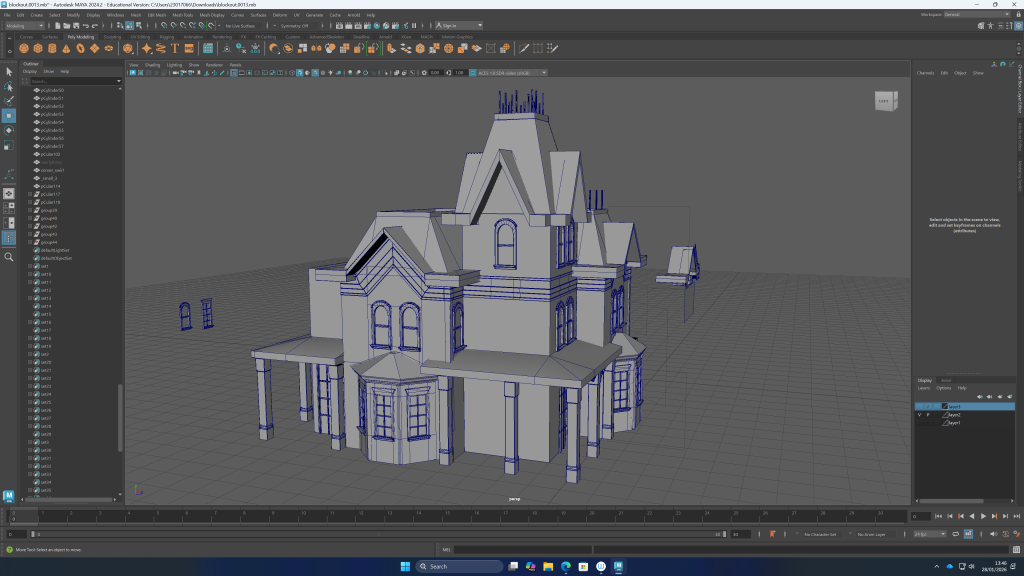The height and width of the screenshot is (576, 1024).
Task: Open the Mesh Tools menu
Action: (184, 16)
